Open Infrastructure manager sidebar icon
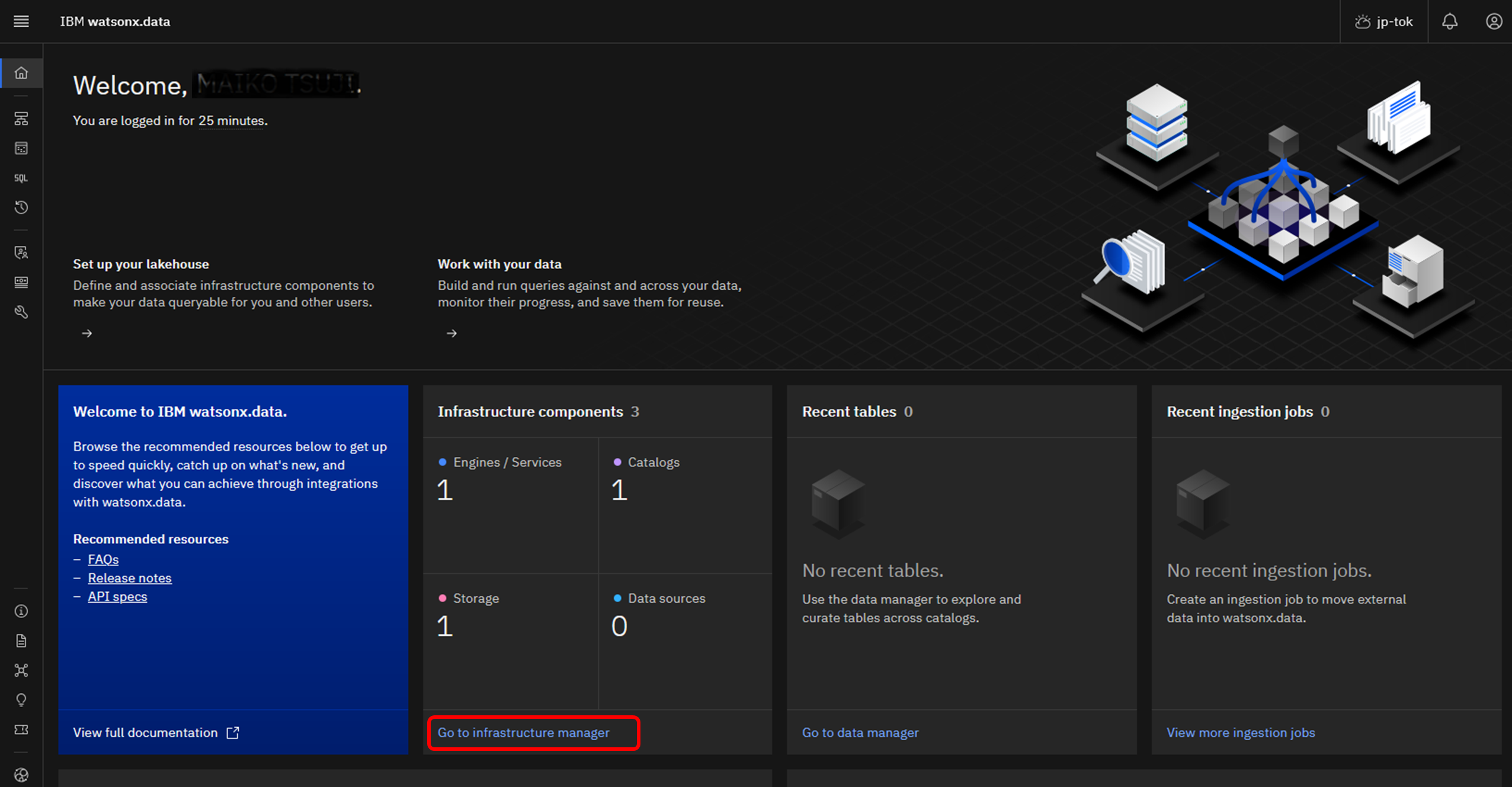The width and height of the screenshot is (1512, 787). coord(21,119)
